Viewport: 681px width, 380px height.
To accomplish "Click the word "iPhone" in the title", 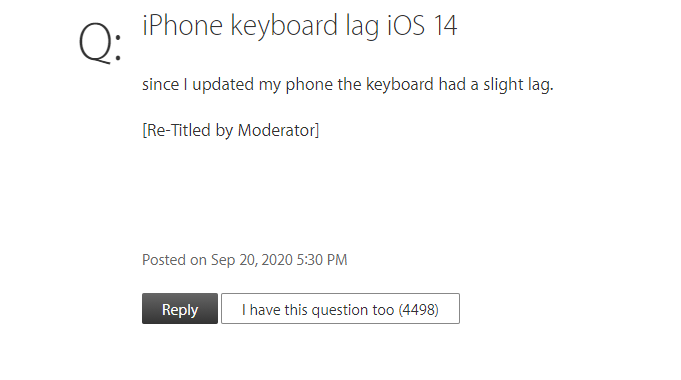I will pyautogui.click(x=182, y=25).
